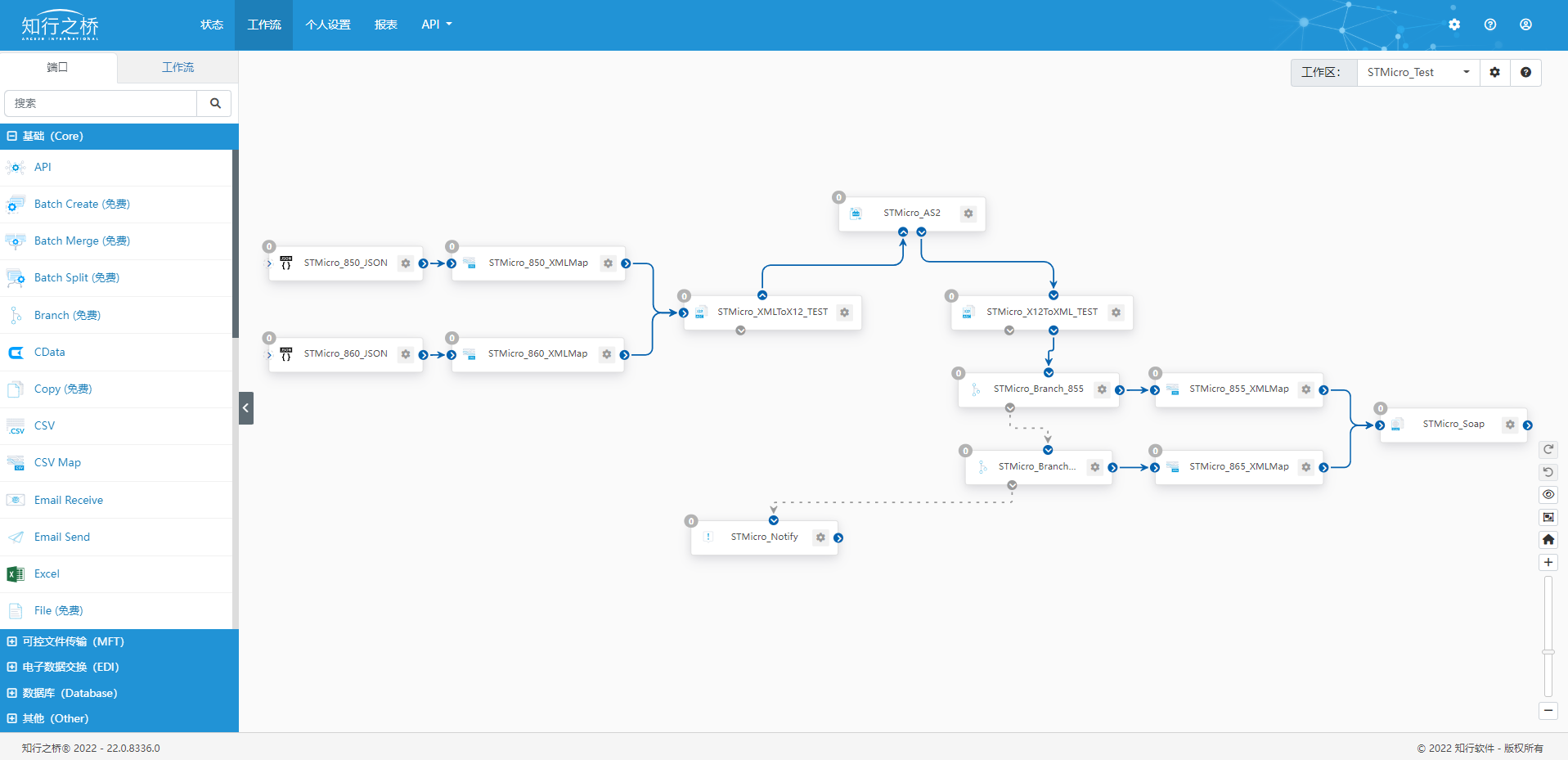Collapse the 基础 (Core) section
This screenshot has height=760, width=1568.
[x=119, y=136]
